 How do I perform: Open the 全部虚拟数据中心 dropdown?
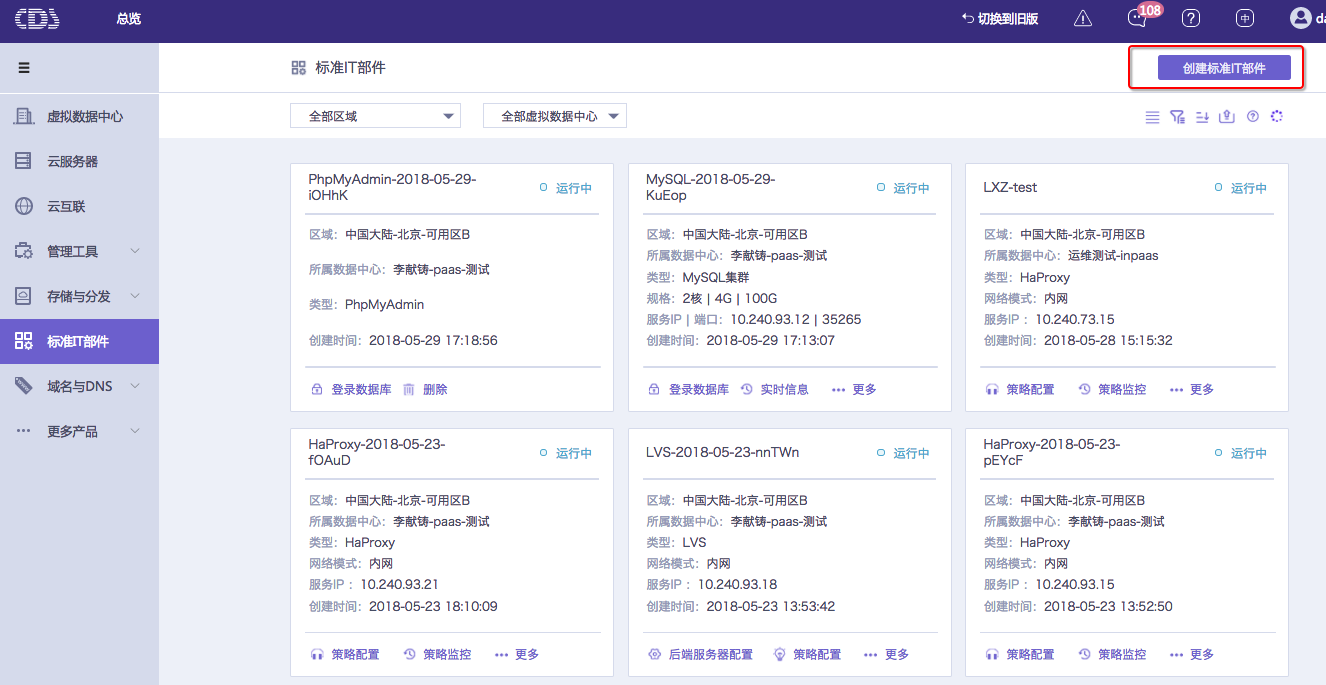tap(555, 116)
